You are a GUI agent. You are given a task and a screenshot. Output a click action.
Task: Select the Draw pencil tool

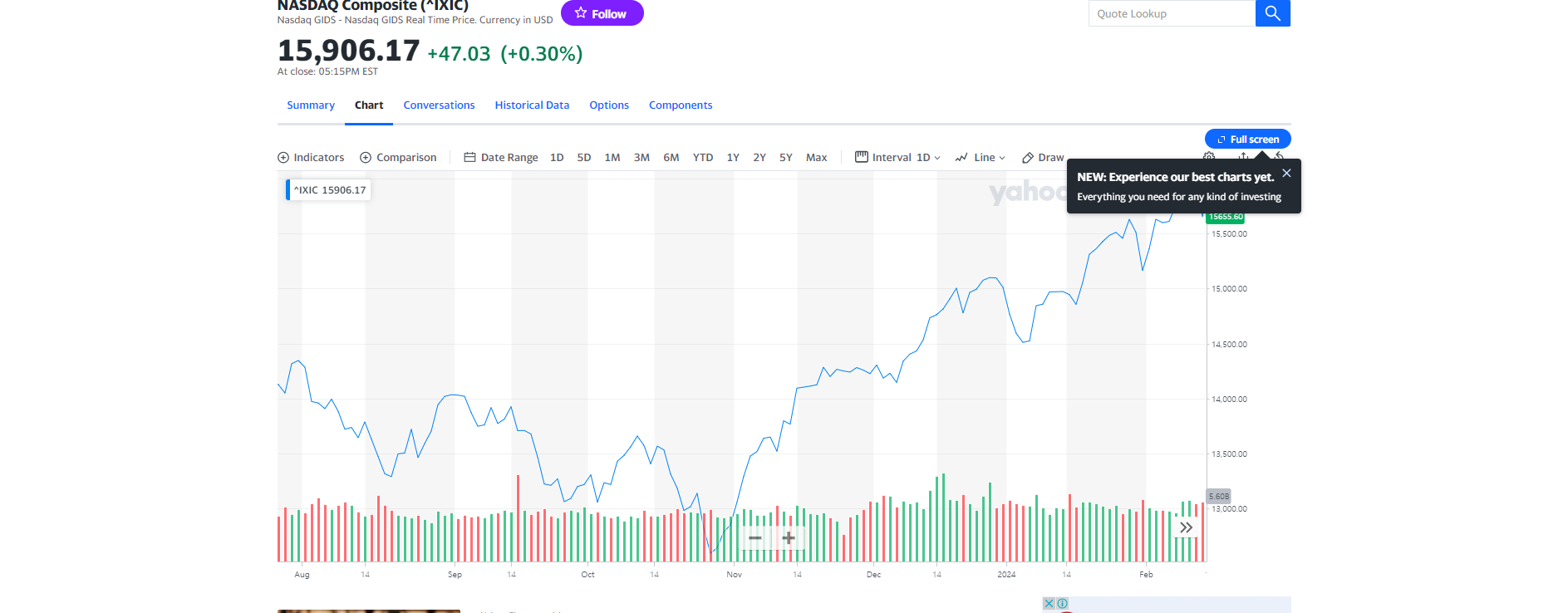click(x=1043, y=158)
